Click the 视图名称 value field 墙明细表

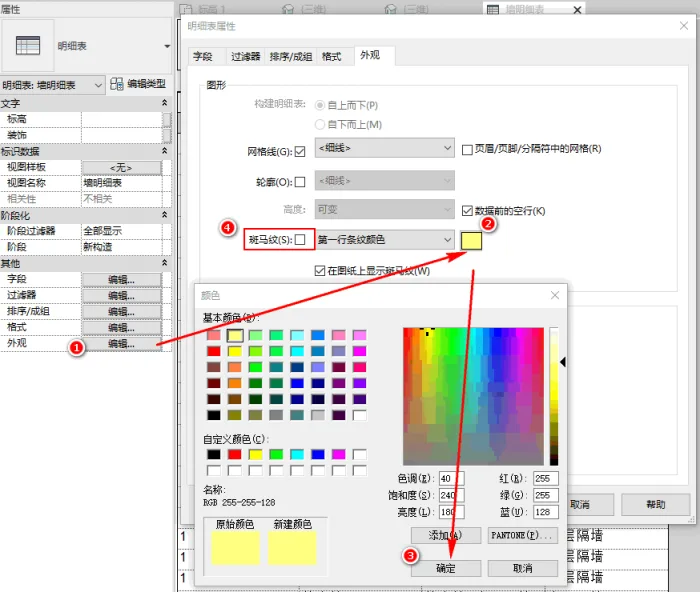pyautogui.click(x=121, y=183)
